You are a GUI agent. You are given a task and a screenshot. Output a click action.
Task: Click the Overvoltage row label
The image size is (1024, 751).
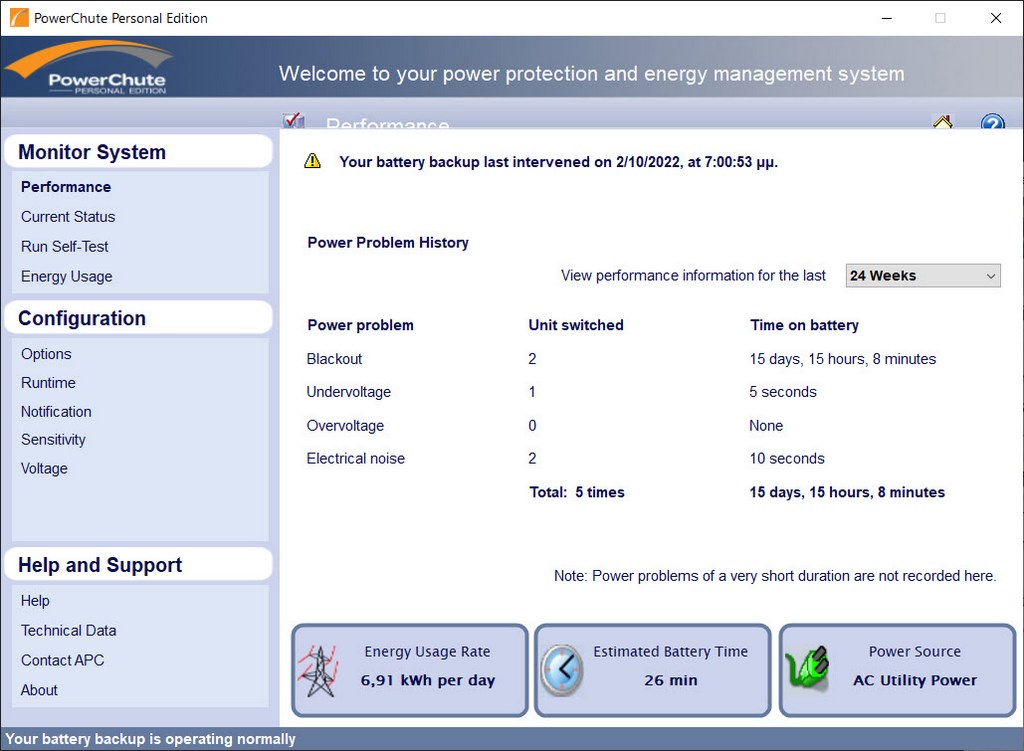click(x=345, y=426)
